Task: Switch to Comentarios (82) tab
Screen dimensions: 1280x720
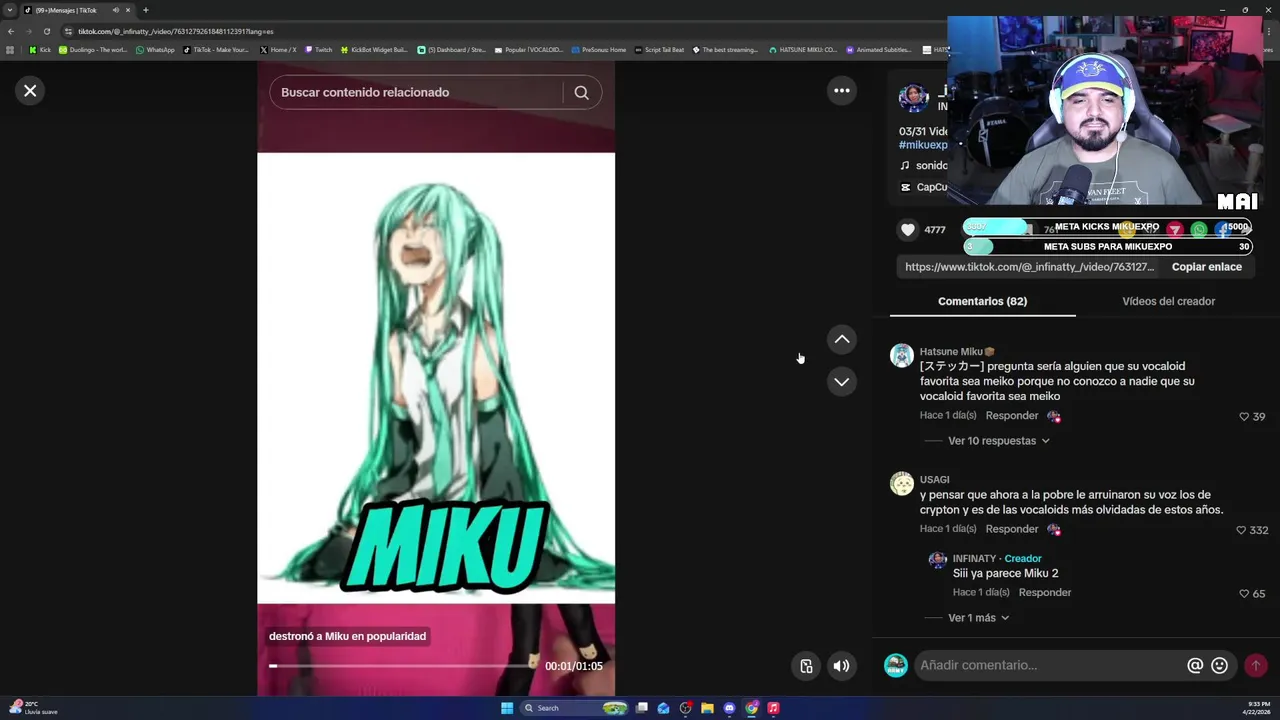Action: (982, 301)
